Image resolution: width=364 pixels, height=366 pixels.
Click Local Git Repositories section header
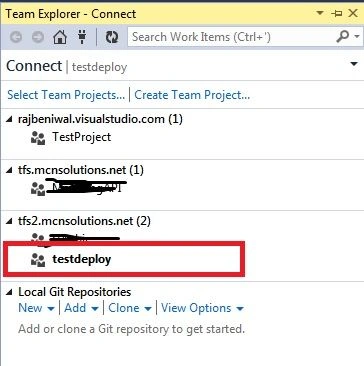[75, 292]
